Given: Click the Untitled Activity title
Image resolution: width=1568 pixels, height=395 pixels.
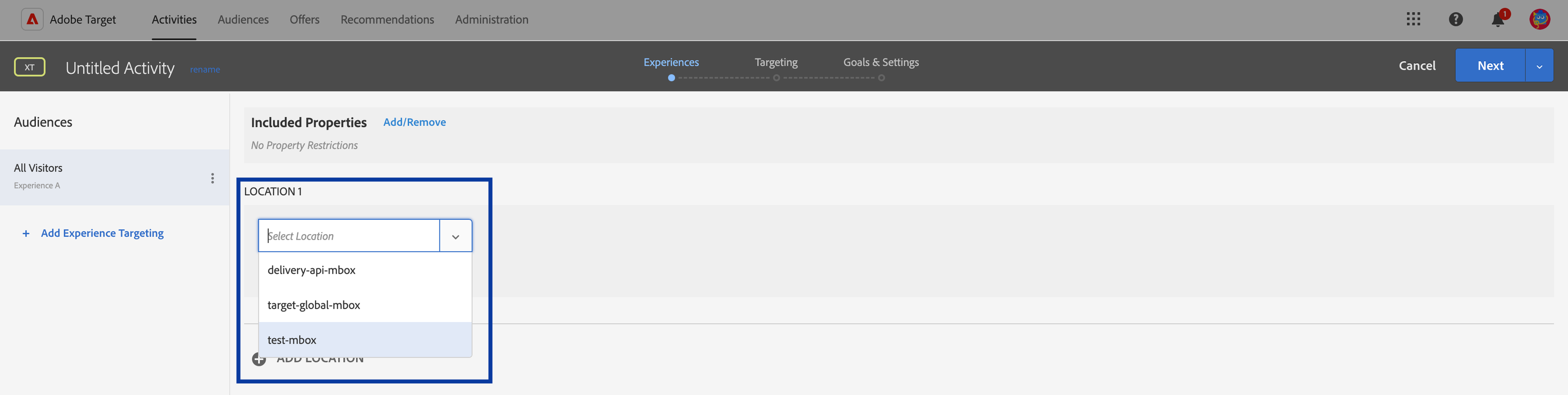Looking at the screenshot, I should coord(120,68).
